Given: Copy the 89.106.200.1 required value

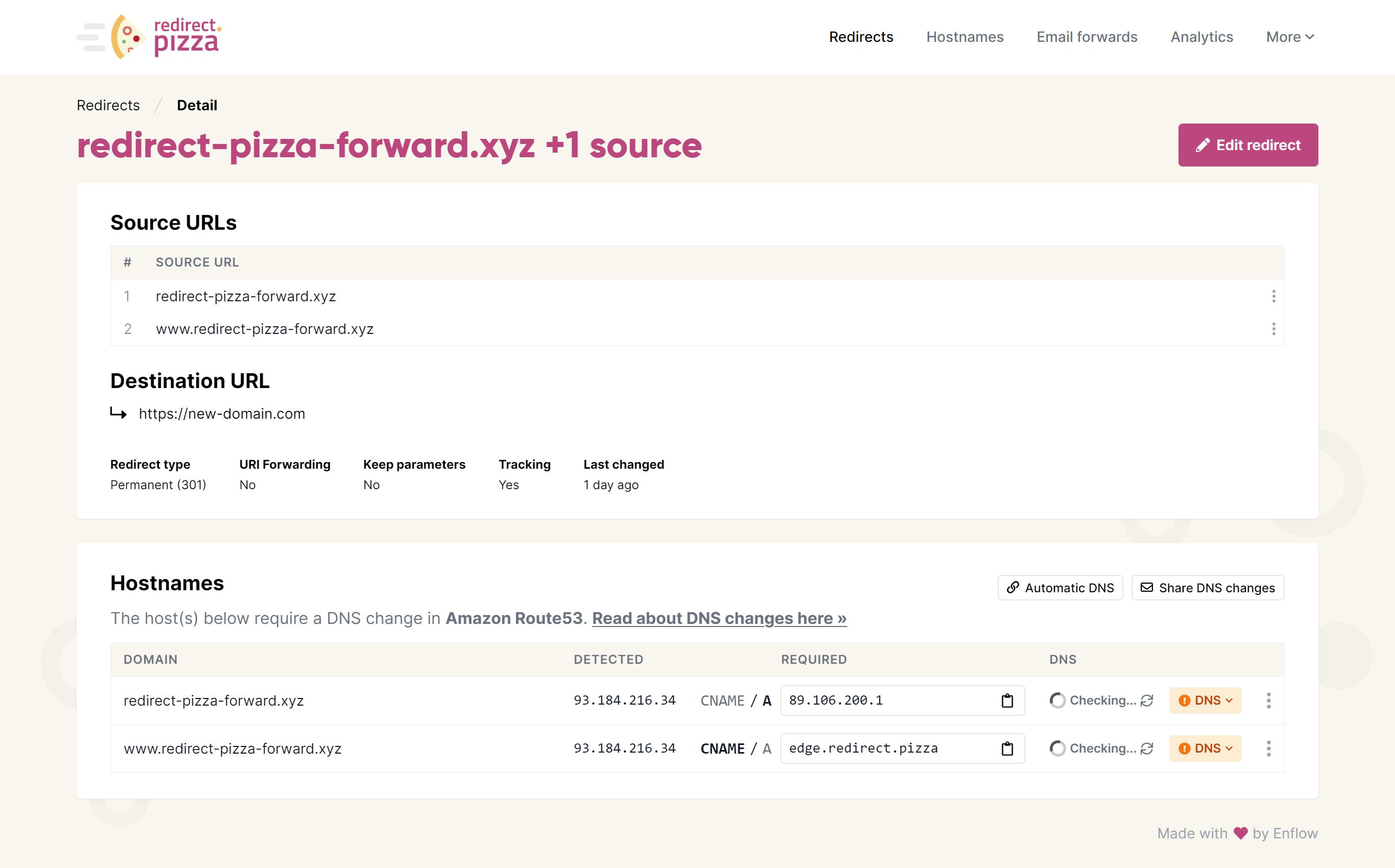Looking at the screenshot, I should tap(1007, 701).
